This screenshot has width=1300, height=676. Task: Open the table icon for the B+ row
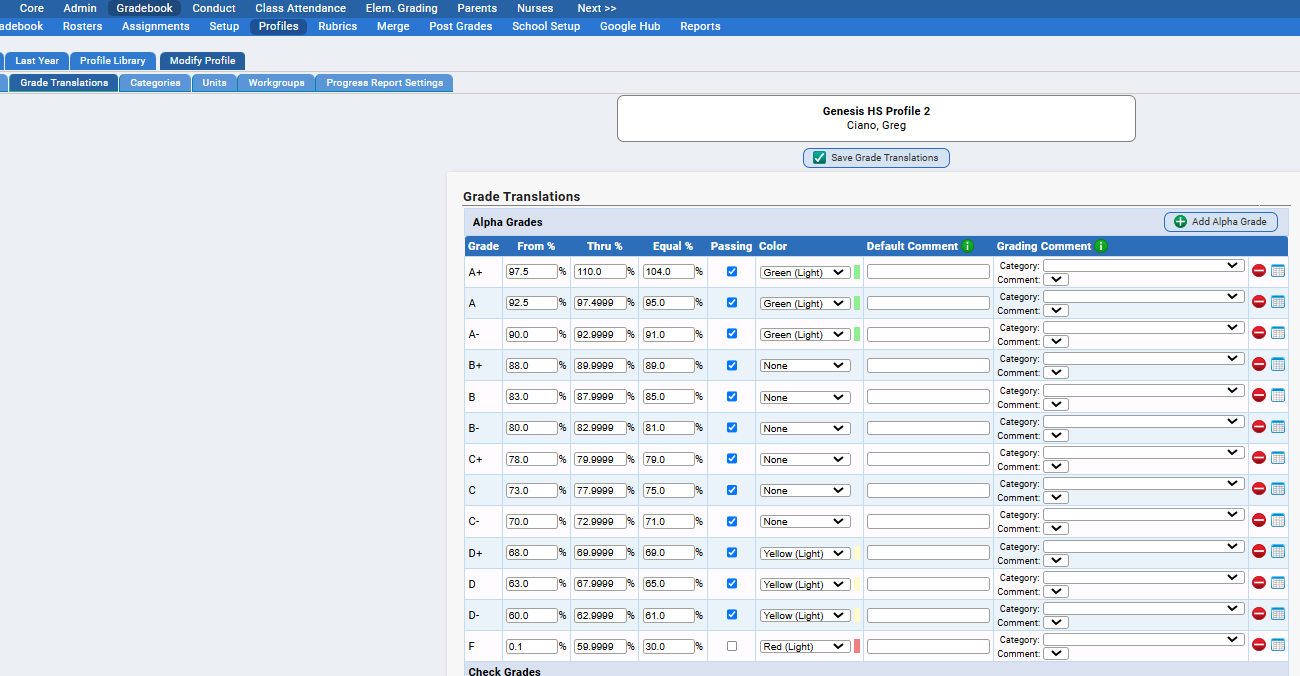1278,365
